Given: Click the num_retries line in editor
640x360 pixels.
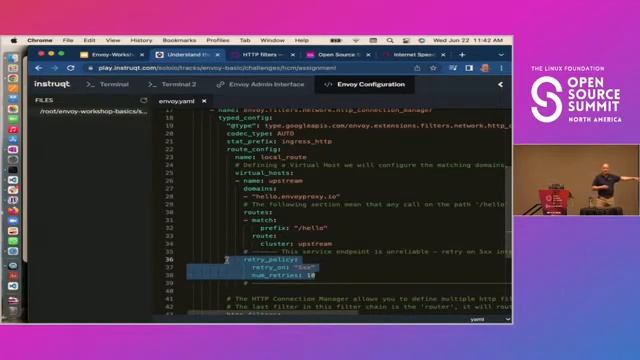Looking at the screenshot, I should point(283,276).
